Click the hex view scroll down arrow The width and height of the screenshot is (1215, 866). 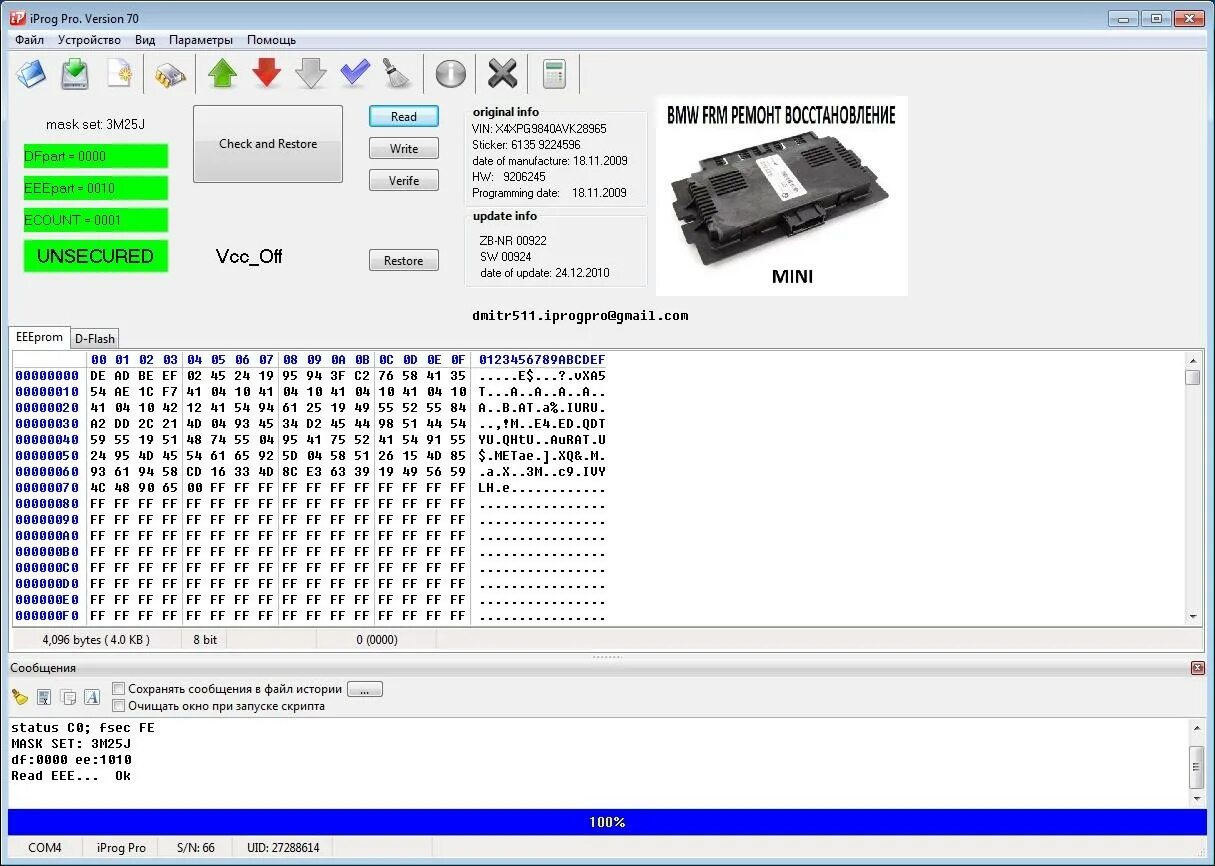pos(1193,617)
